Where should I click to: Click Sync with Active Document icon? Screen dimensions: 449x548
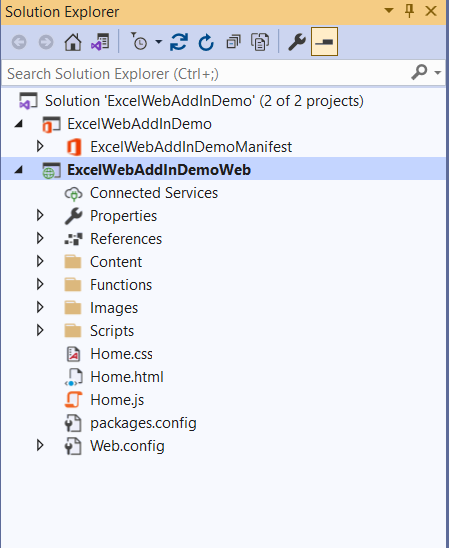(x=179, y=42)
